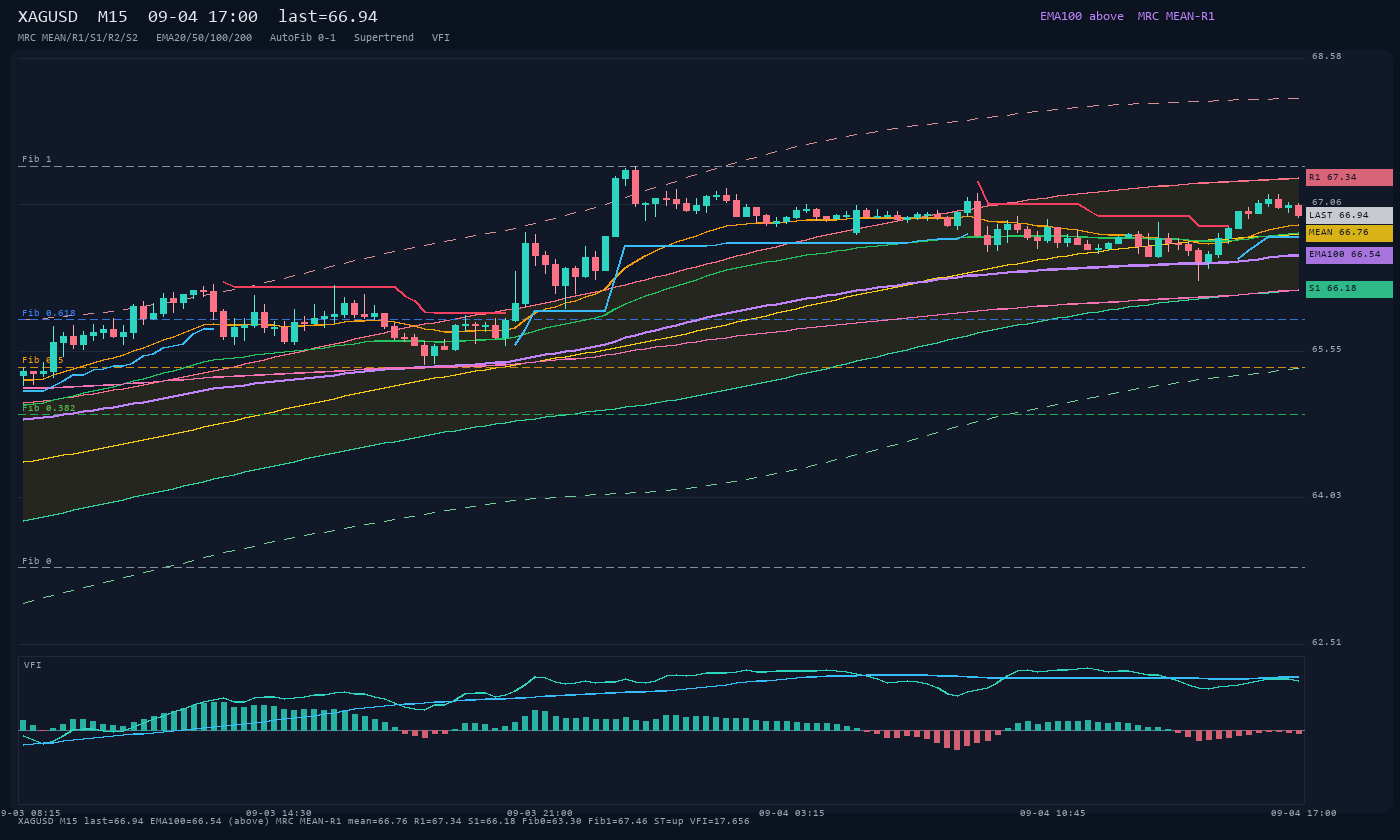The image size is (1400, 840).
Task: Click the Supertrend indicator label
Action: coord(384,38)
